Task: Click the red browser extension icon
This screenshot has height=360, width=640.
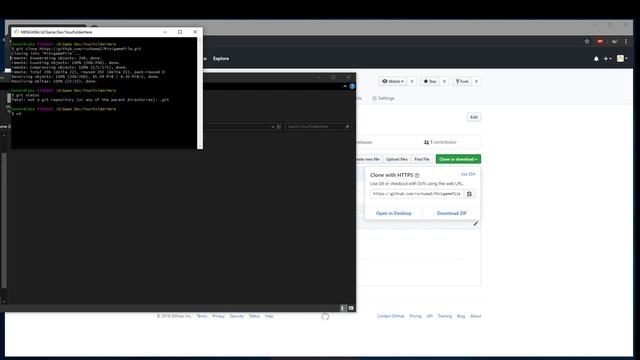Action: point(600,41)
